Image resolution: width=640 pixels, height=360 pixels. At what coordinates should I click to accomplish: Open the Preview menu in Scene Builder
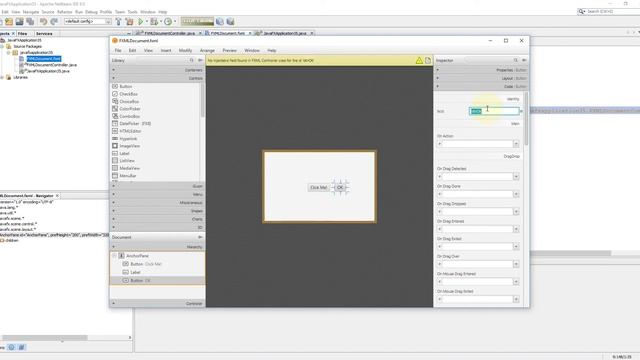(x=229, y=51)
